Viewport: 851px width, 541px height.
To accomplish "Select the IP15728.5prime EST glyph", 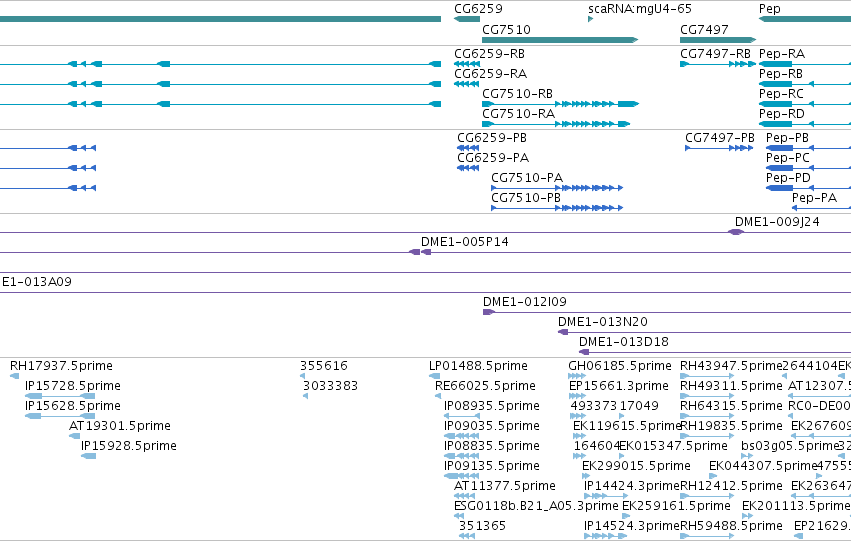I will (x=60, y=396).
